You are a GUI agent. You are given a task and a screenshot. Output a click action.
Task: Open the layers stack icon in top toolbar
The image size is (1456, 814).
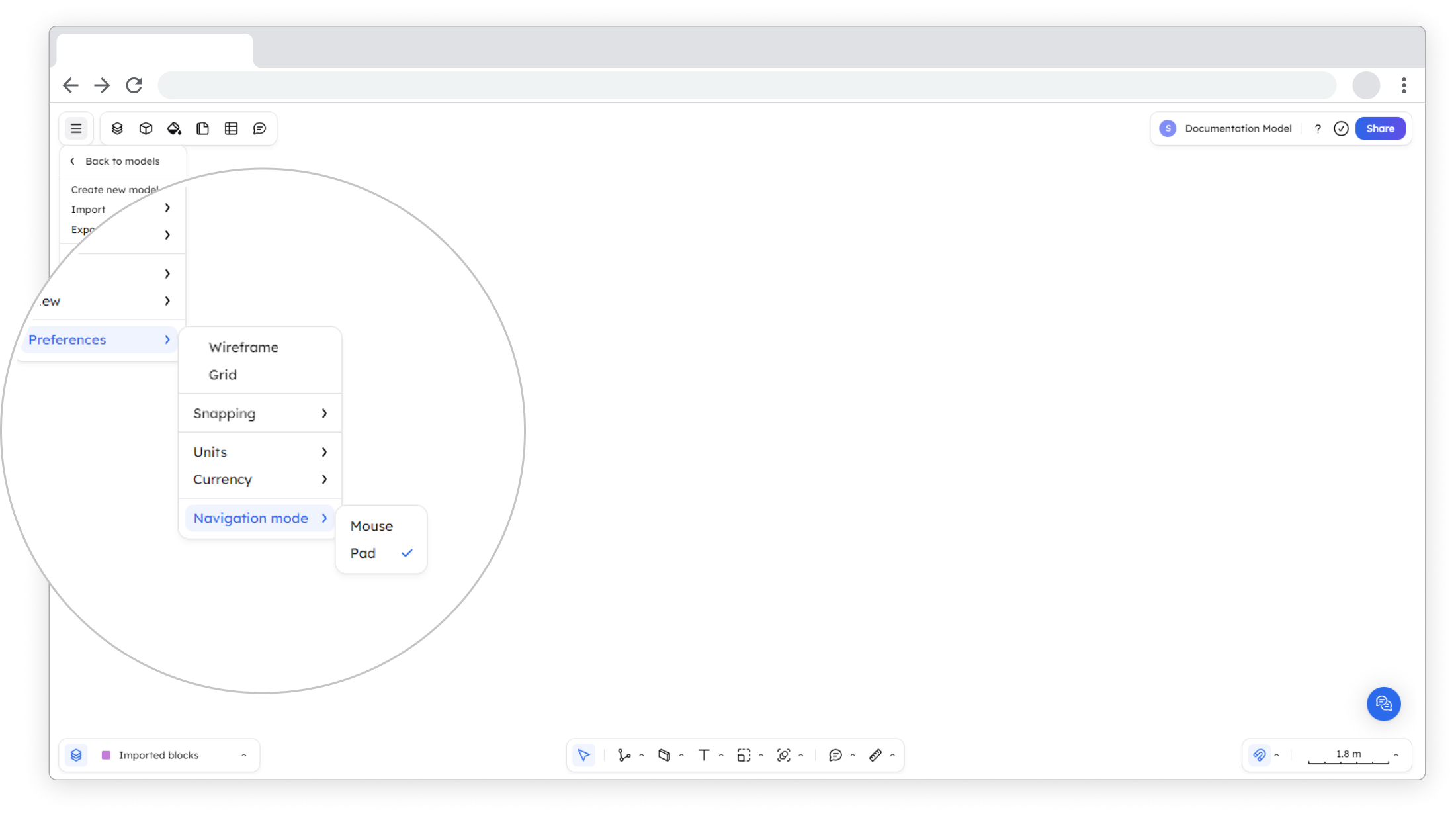(x=117, y=128)
